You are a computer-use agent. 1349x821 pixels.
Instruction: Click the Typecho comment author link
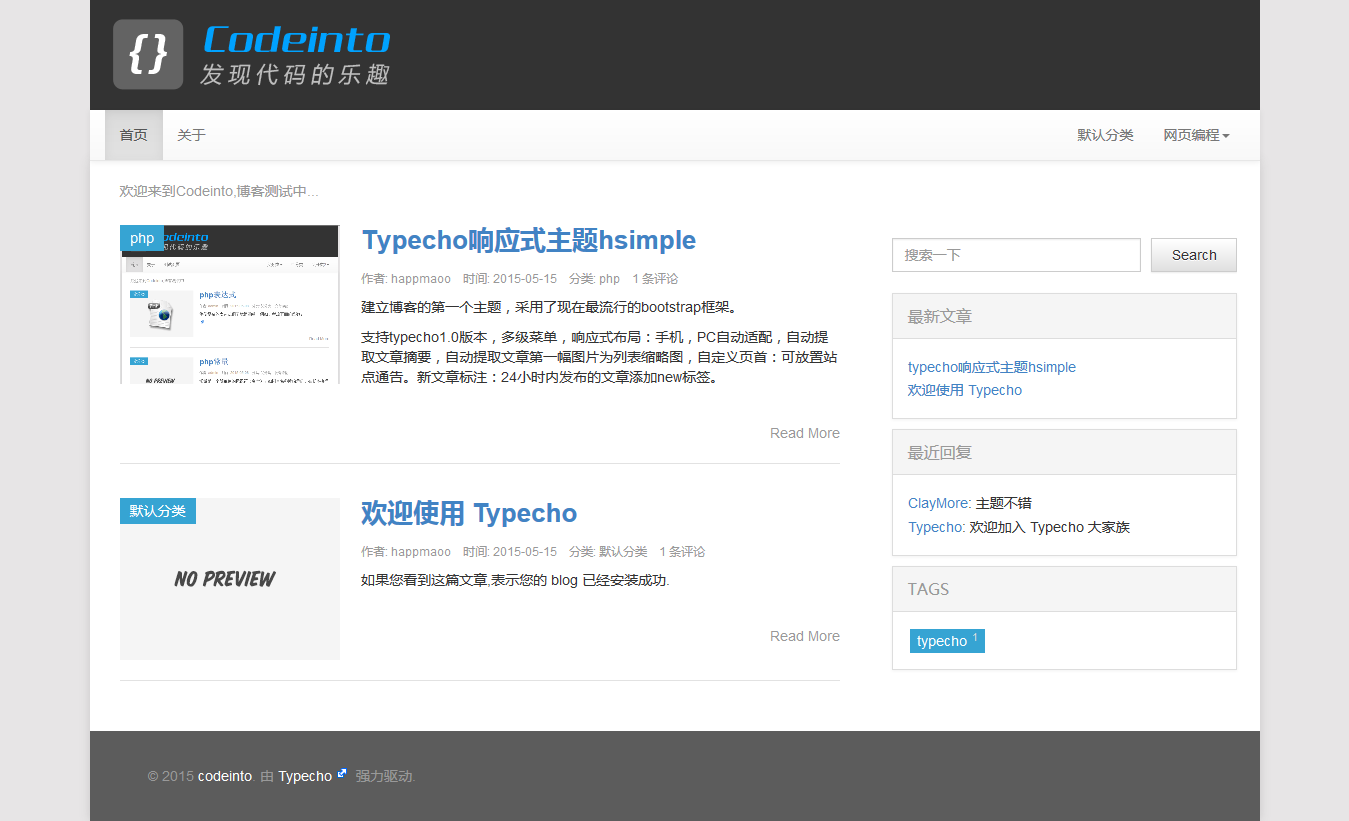pyautogui.click(x=936, y=527)
